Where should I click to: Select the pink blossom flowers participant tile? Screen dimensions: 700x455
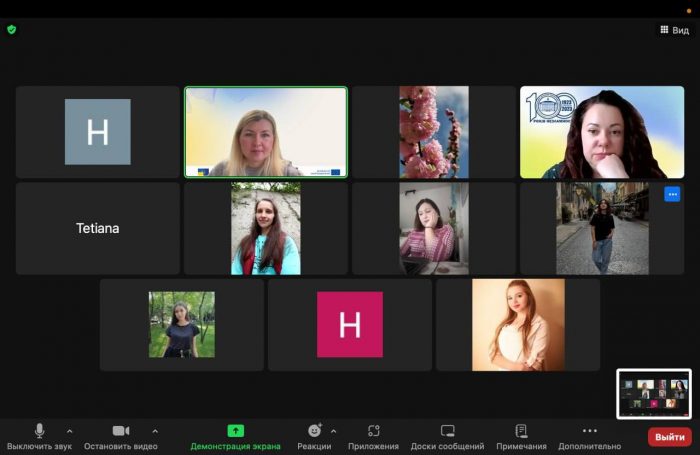(434, 132)
